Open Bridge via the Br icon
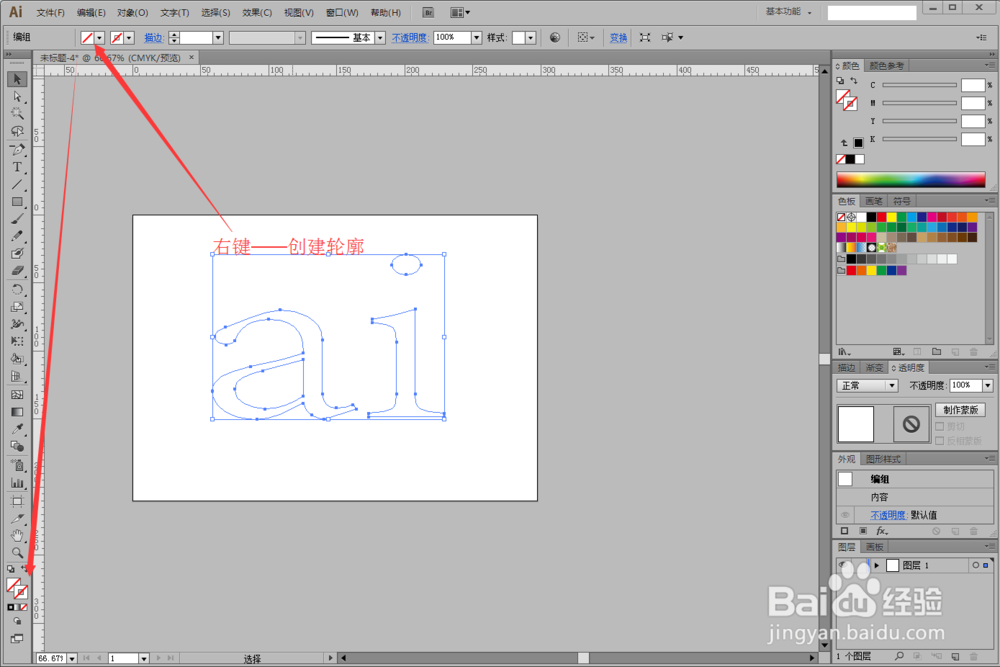Image resolution: width=1000 pixels, height=667 pixels. click(429, 12)
